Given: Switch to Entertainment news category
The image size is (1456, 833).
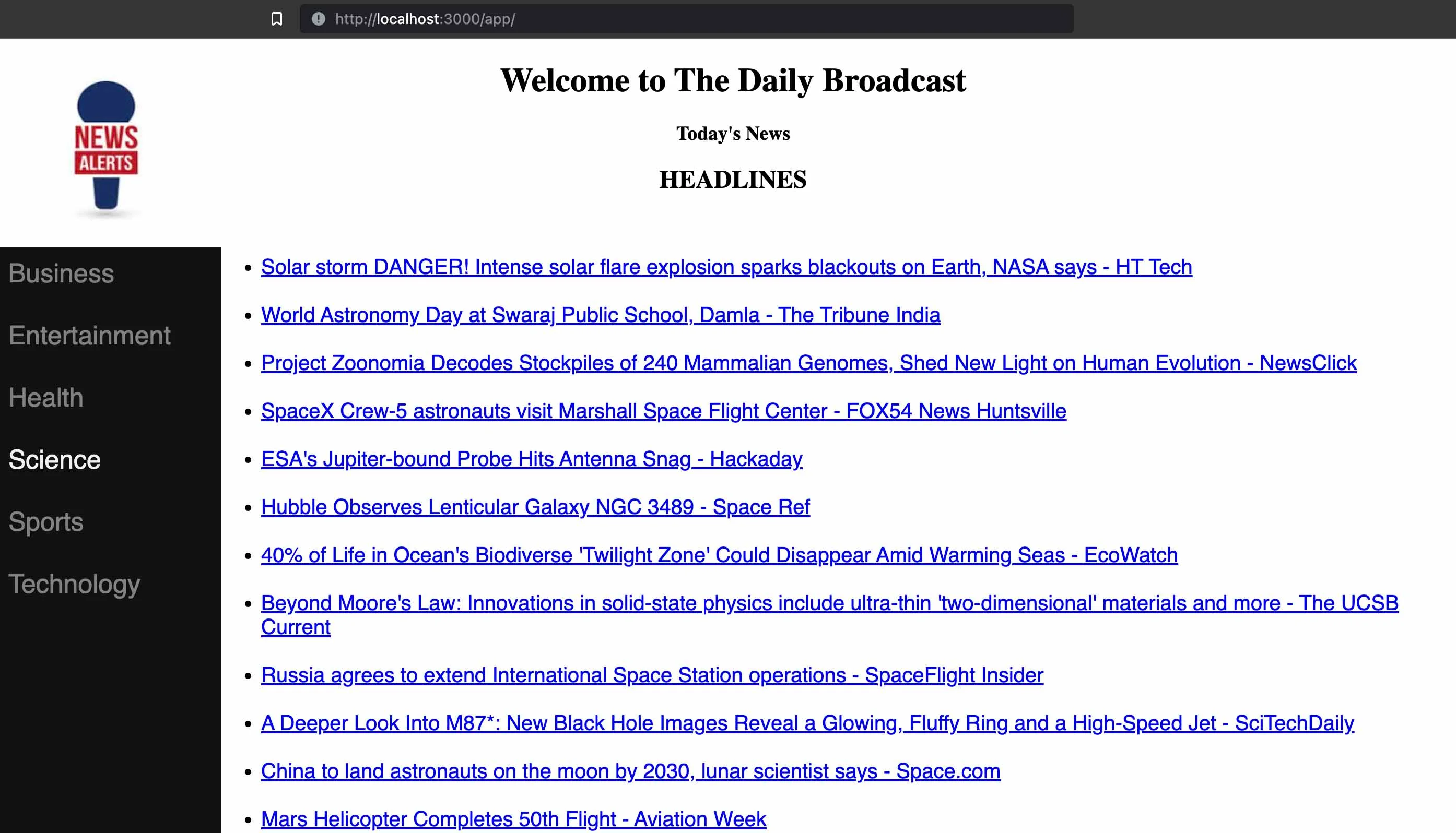Looking at the screenshot, I should pyautogui.click(x=89, y=335).
